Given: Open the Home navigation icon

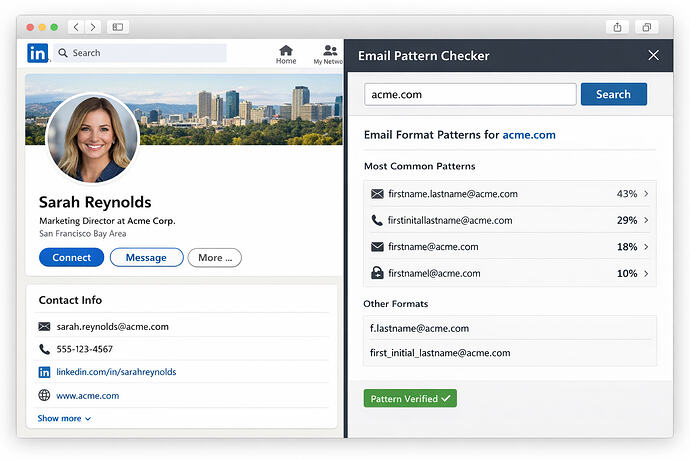Looking at the screenshot, I should [286, 54].
